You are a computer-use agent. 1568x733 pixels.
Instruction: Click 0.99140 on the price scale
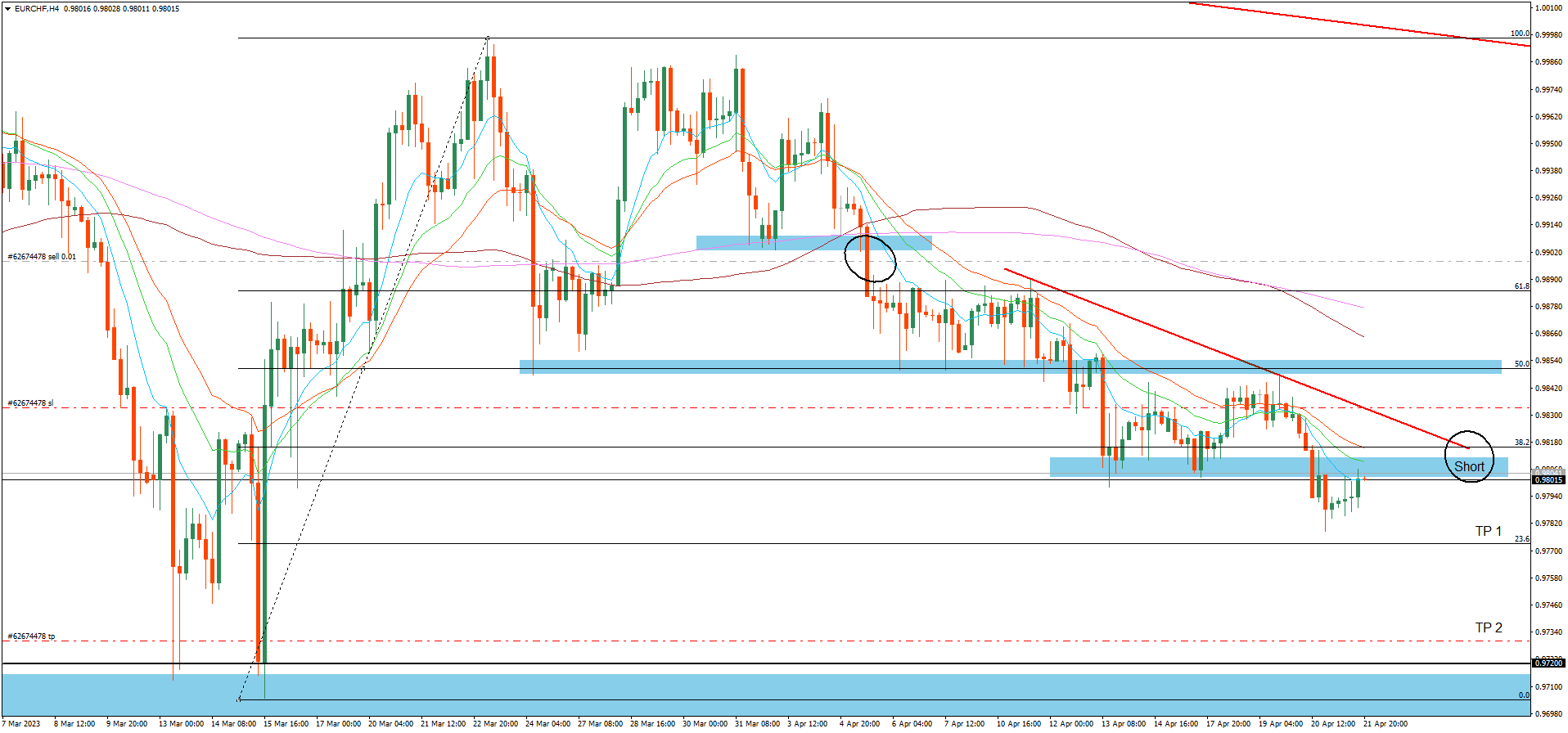point(1548,225)
